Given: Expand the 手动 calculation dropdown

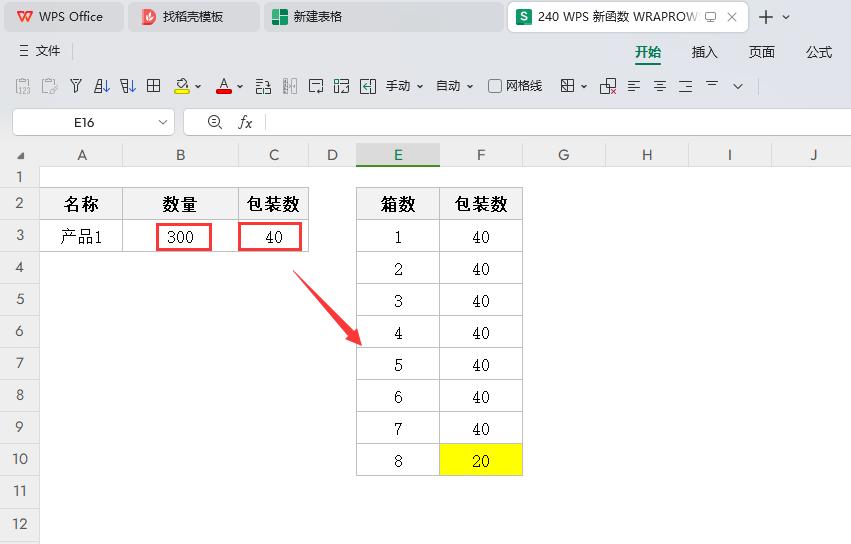Looking at the screenshot, I should pyautogui.click(x=405, y=87).
